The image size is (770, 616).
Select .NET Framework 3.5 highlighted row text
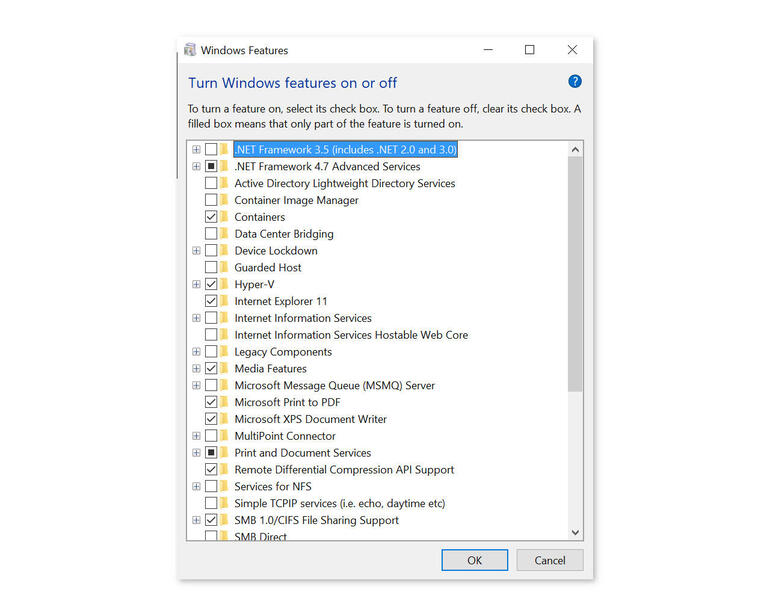[346, 149]
